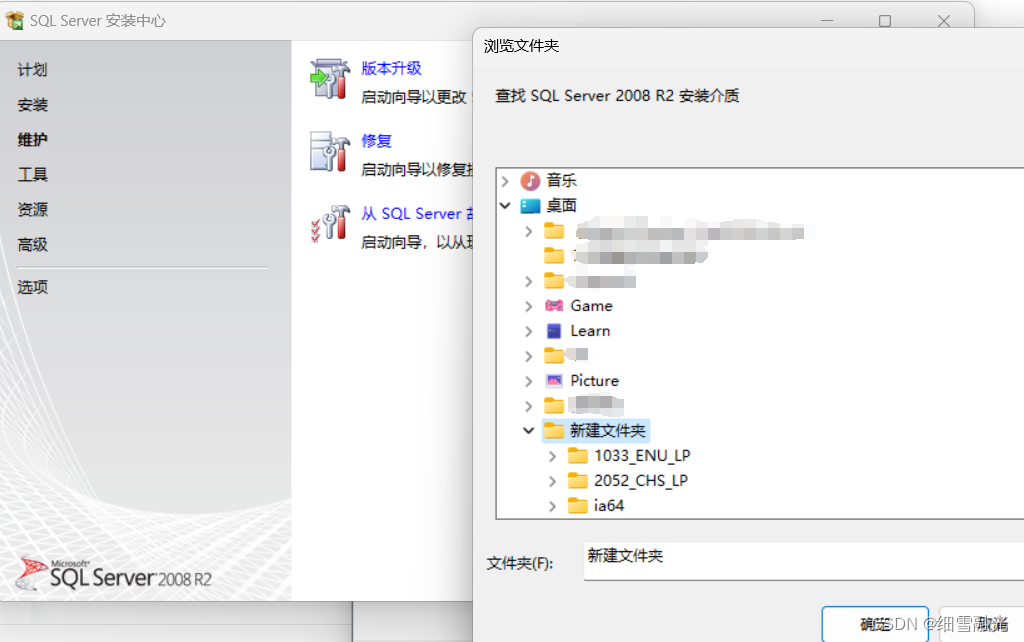
Task: Open the 修复 wizard link
Action: pos(376,141)
